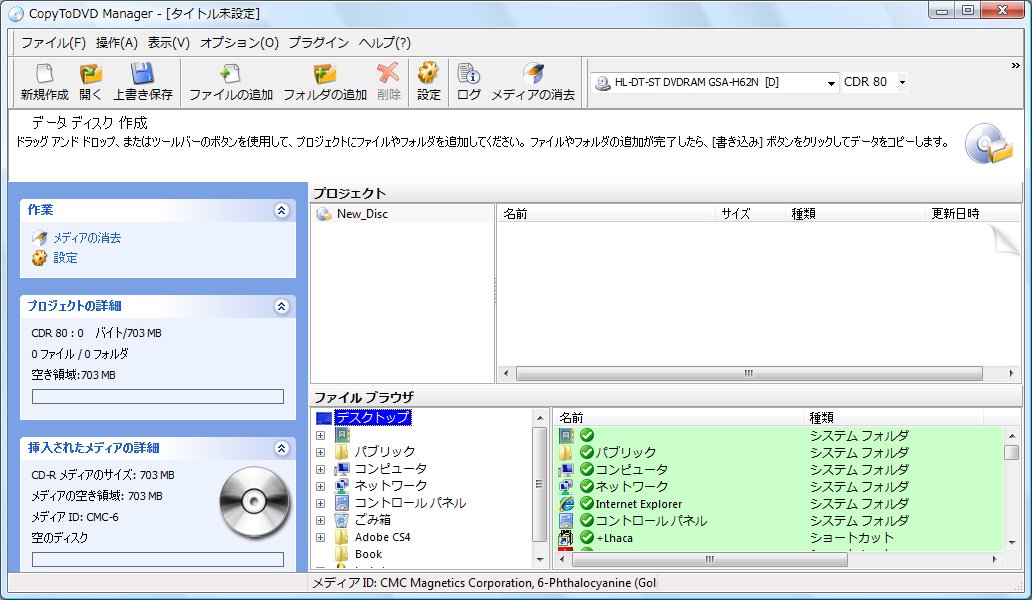Click the 削除 (Delete) red X icon
1032x600 pixels.
pos(388,74)
